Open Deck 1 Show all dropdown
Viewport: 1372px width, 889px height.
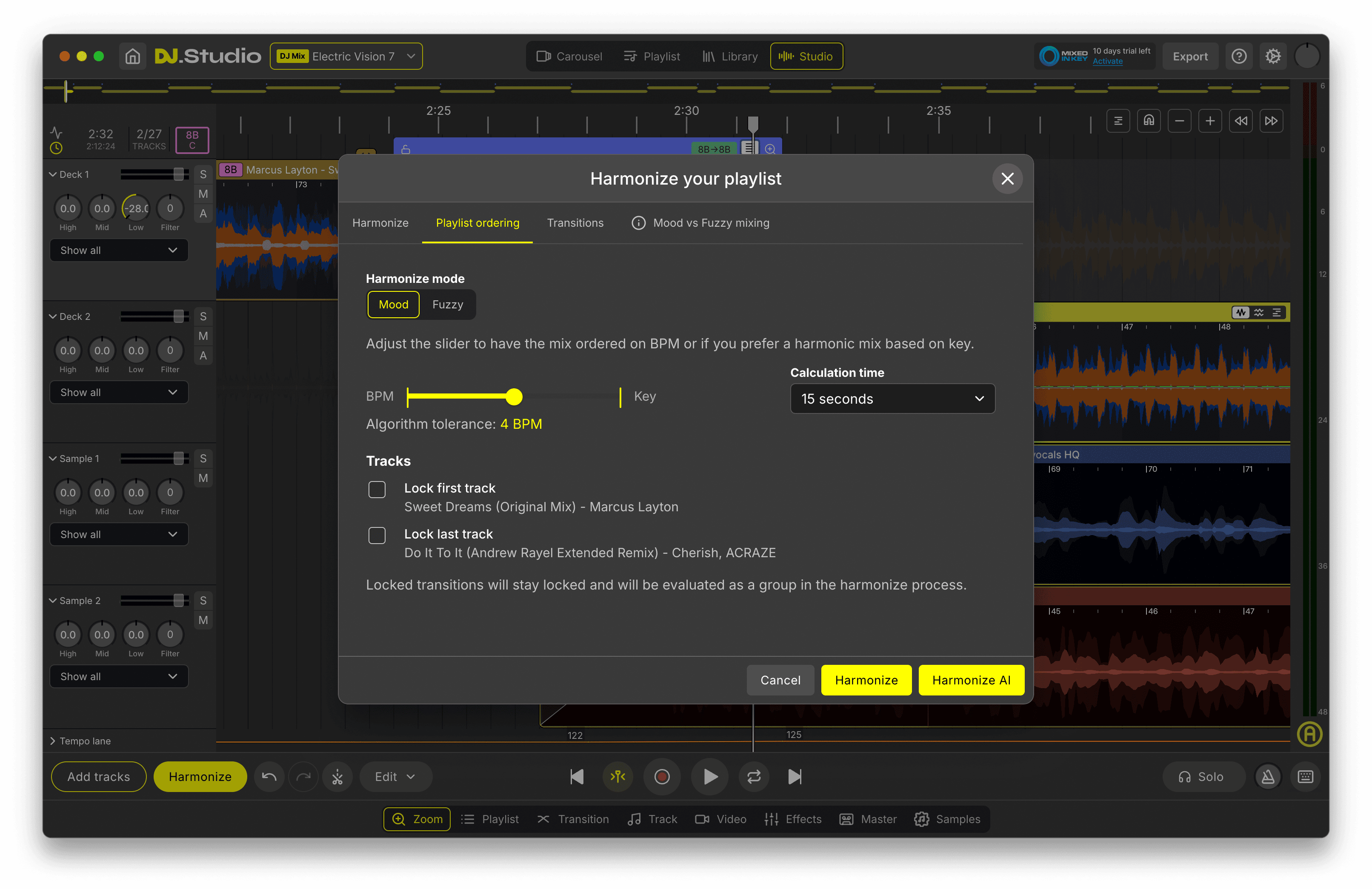pos(119,250)
